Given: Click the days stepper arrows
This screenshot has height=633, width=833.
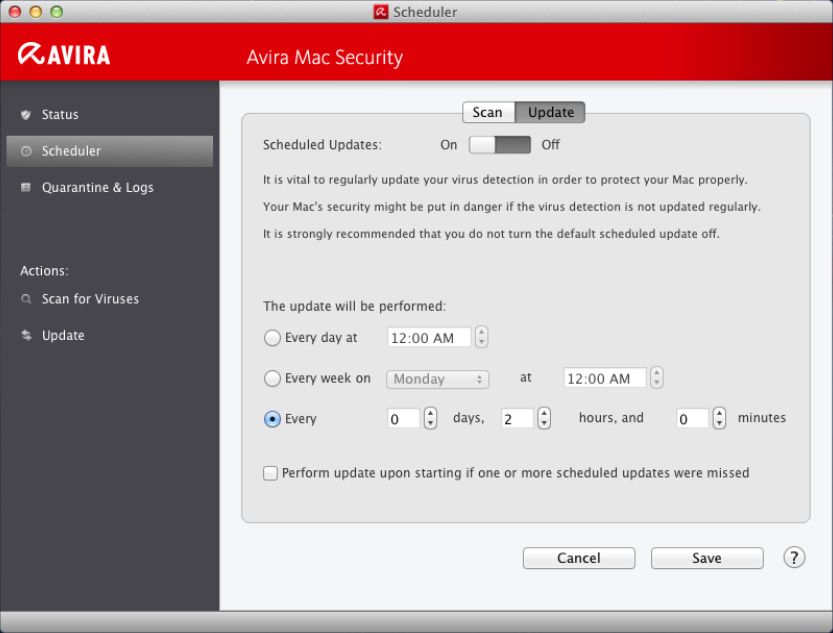Looking at the screenshot, I should coord(430,418).
